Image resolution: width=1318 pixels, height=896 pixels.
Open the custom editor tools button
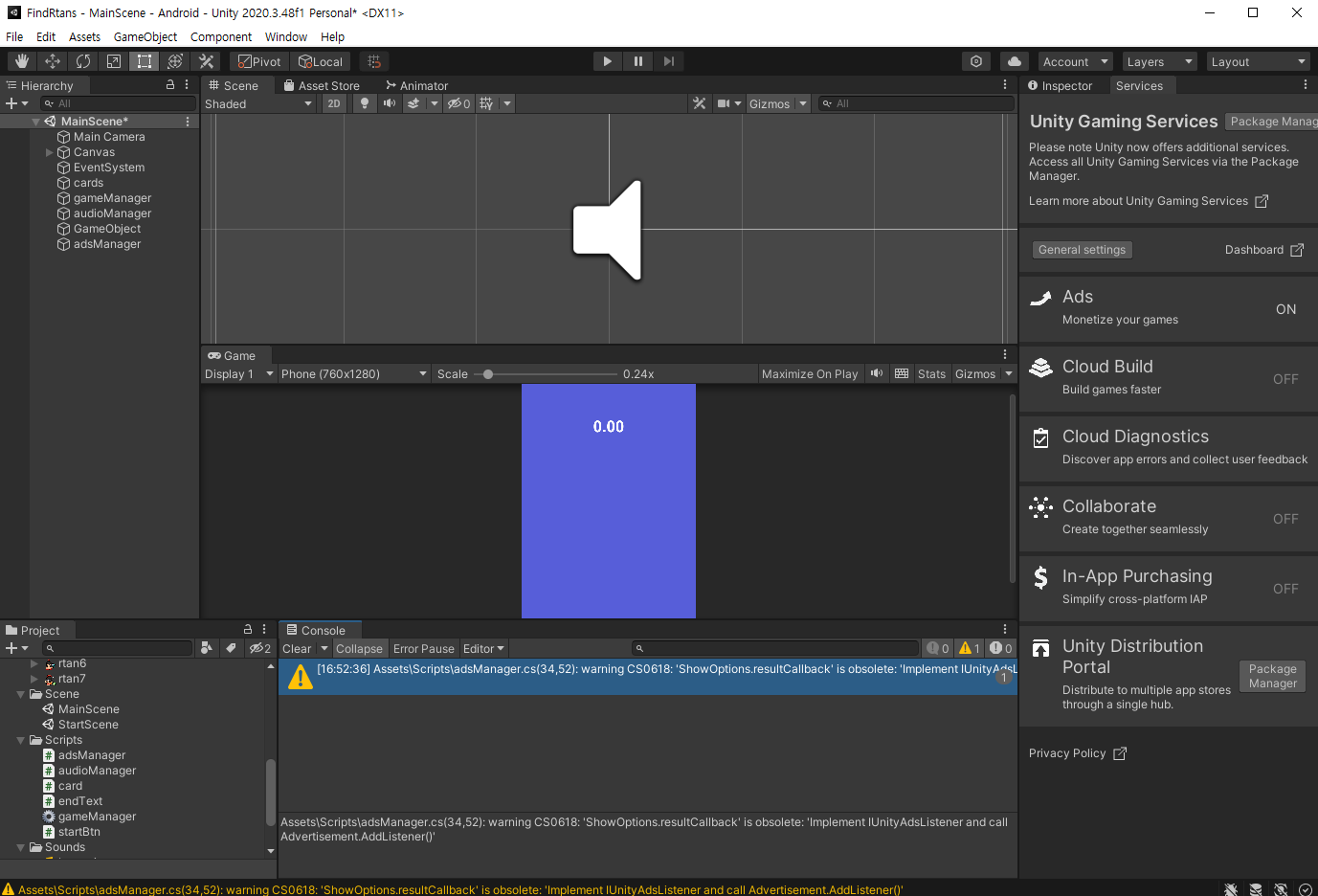206,61
